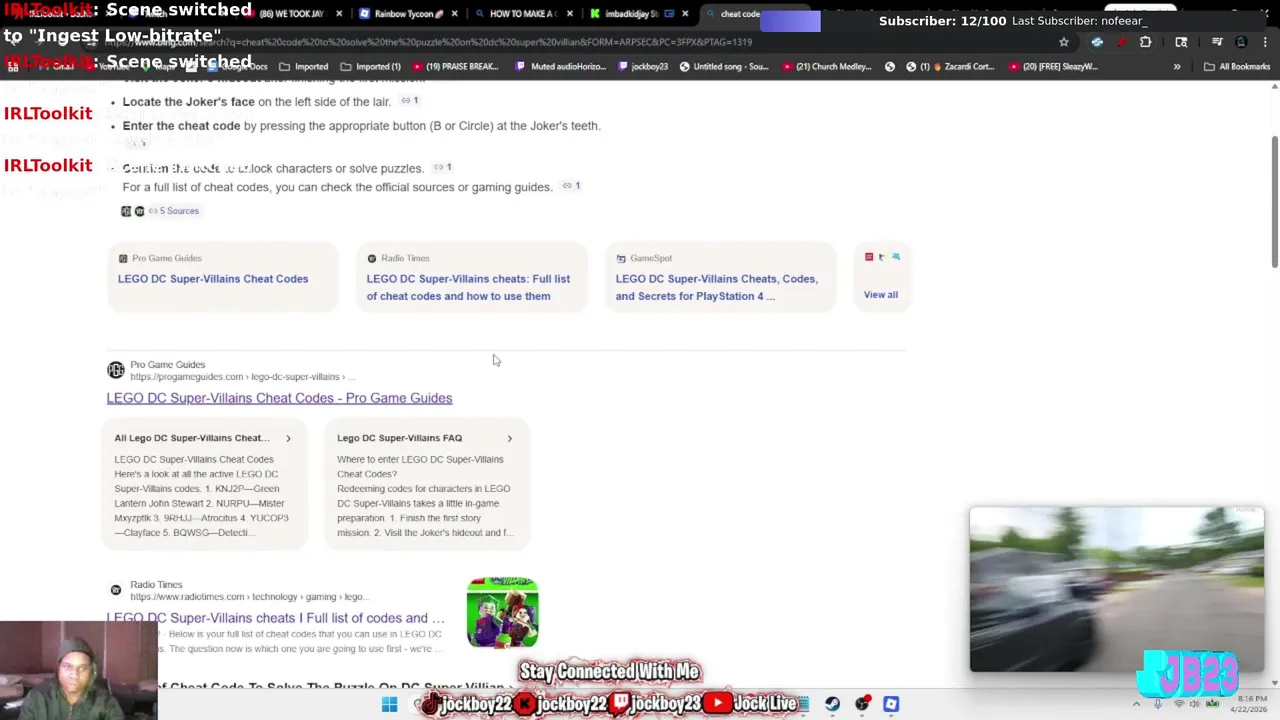The height and width of the screenshot is (720, 1280).
Task: Close the HOW TO MAKE A tab
Action: click(x=571, y=14)
